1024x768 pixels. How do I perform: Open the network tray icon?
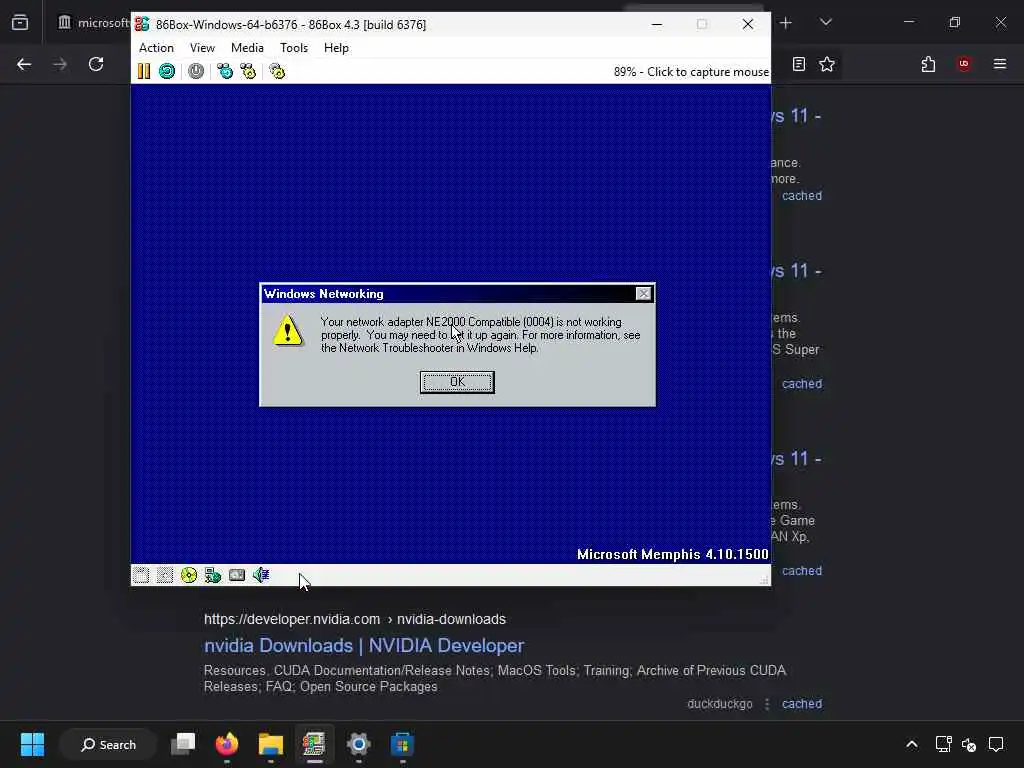coord(943,744)
